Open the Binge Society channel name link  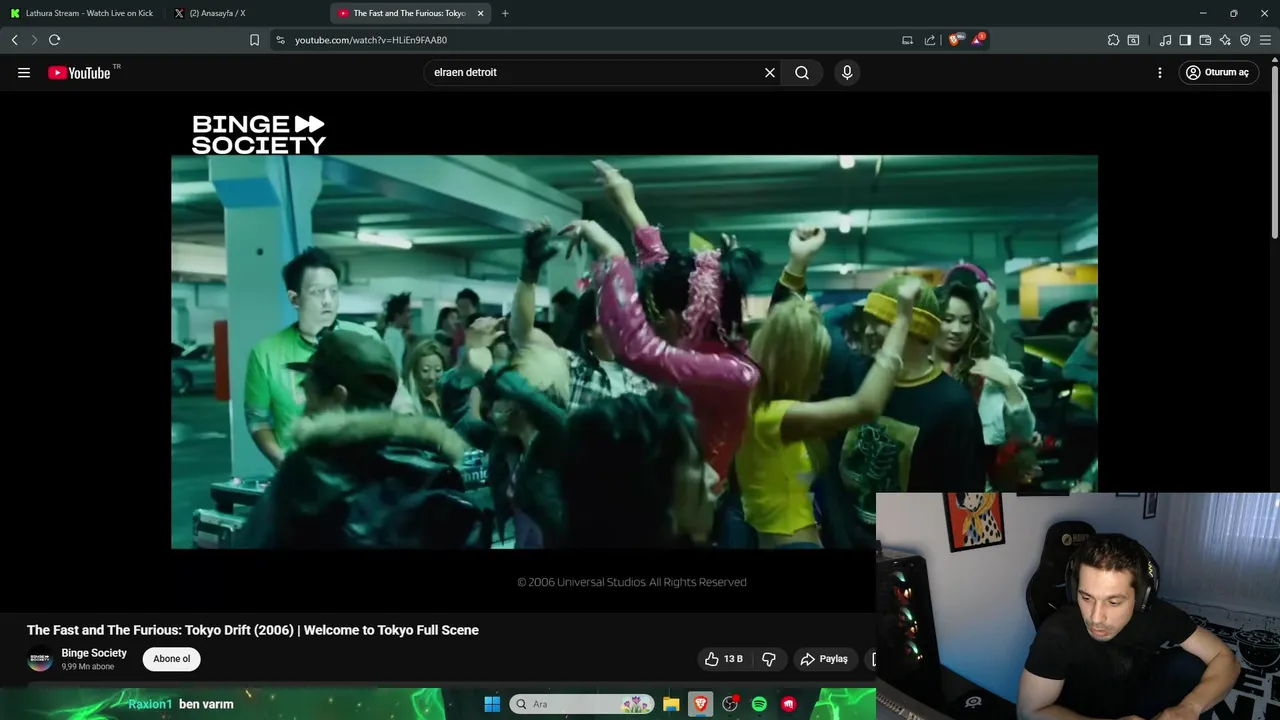click(x=94, y=653)
